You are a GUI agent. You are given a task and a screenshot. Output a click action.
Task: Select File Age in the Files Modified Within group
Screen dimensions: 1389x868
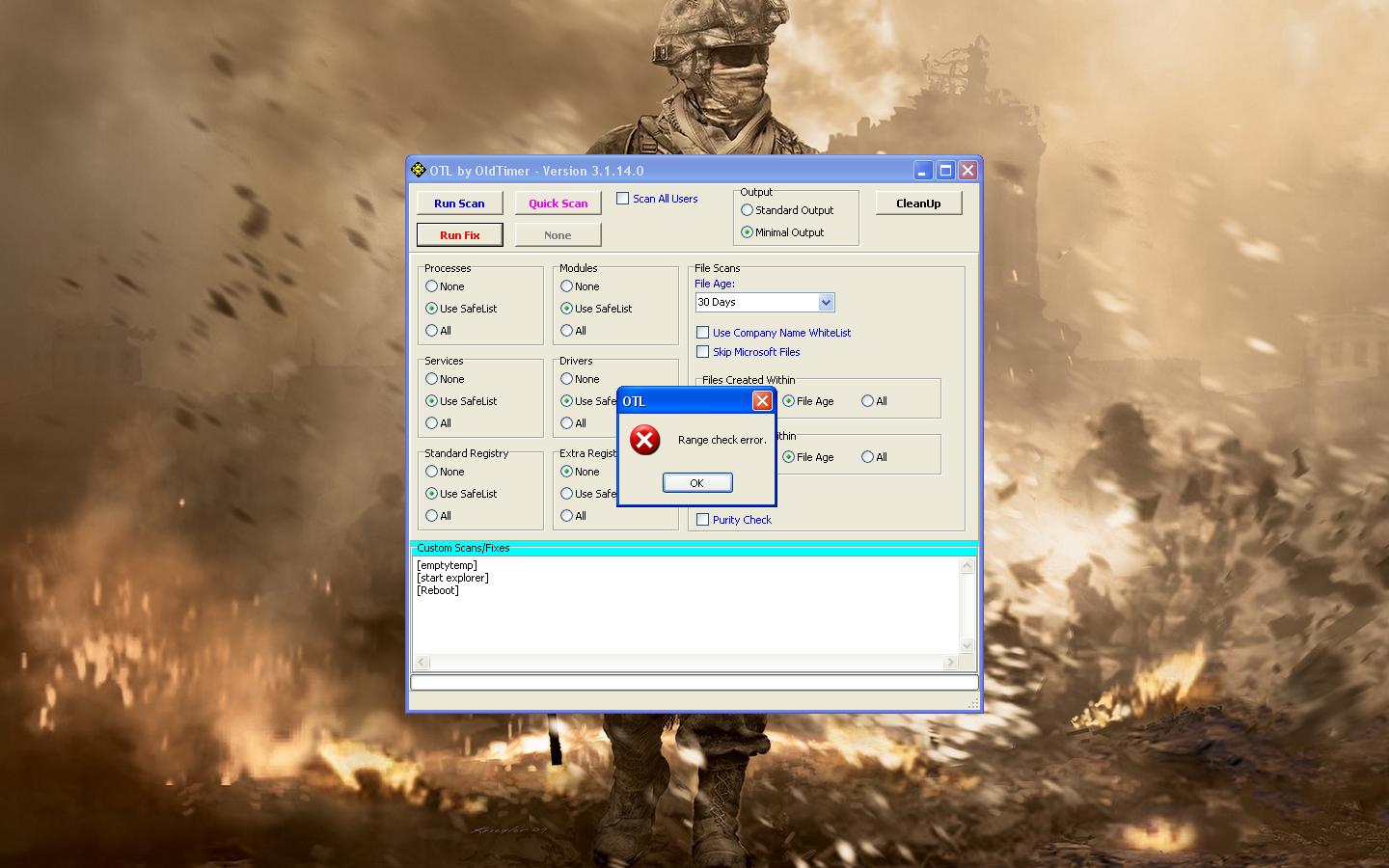tap(788, 457)
